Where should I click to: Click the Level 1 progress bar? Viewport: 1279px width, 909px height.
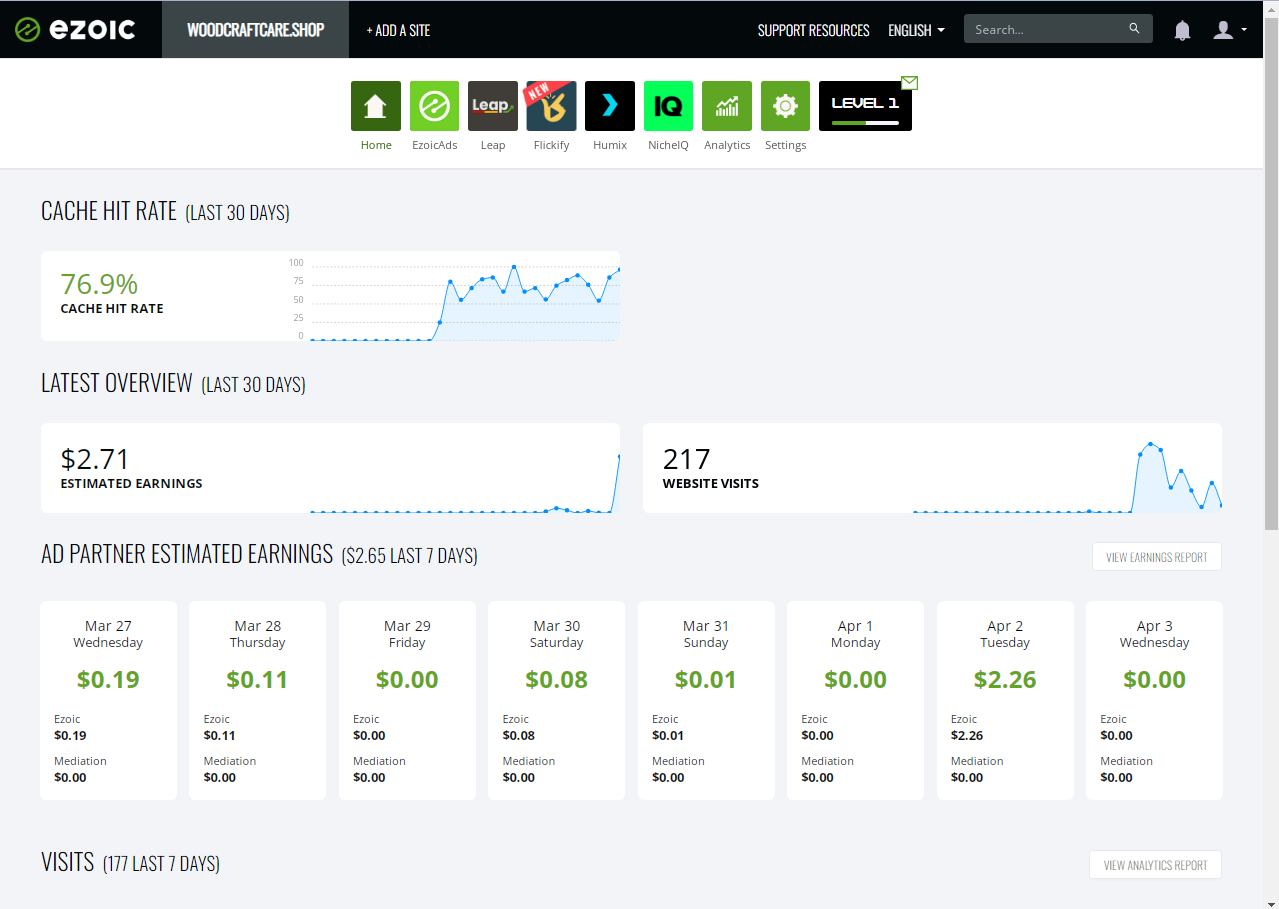[865, 122]
